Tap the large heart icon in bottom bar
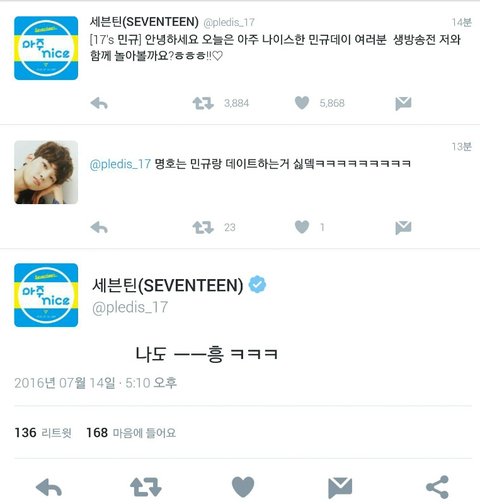Screen dimensions: 480x504 (243, 487)
